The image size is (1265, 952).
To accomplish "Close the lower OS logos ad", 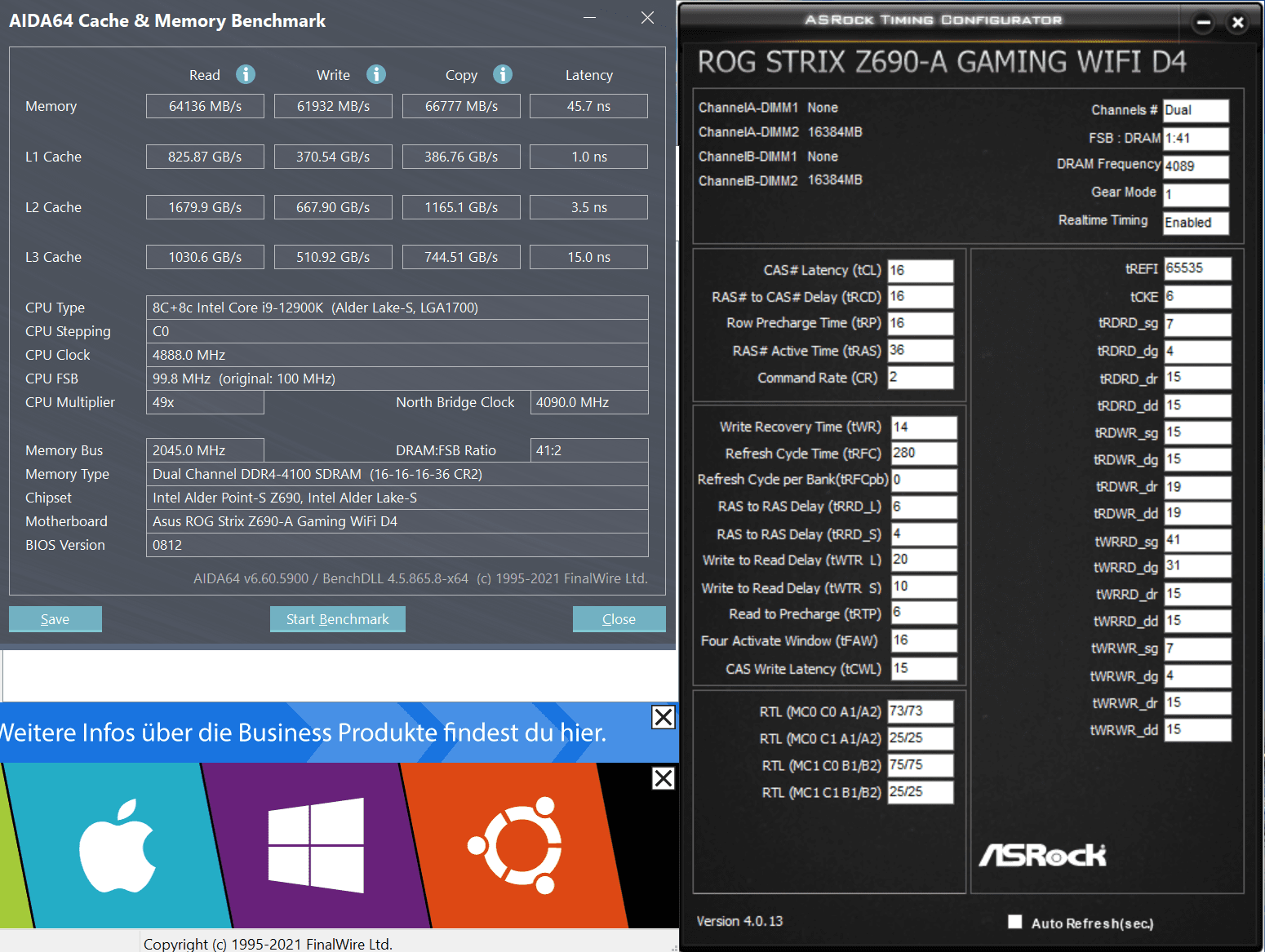I will pyautogui.click(x=663, y=778).
